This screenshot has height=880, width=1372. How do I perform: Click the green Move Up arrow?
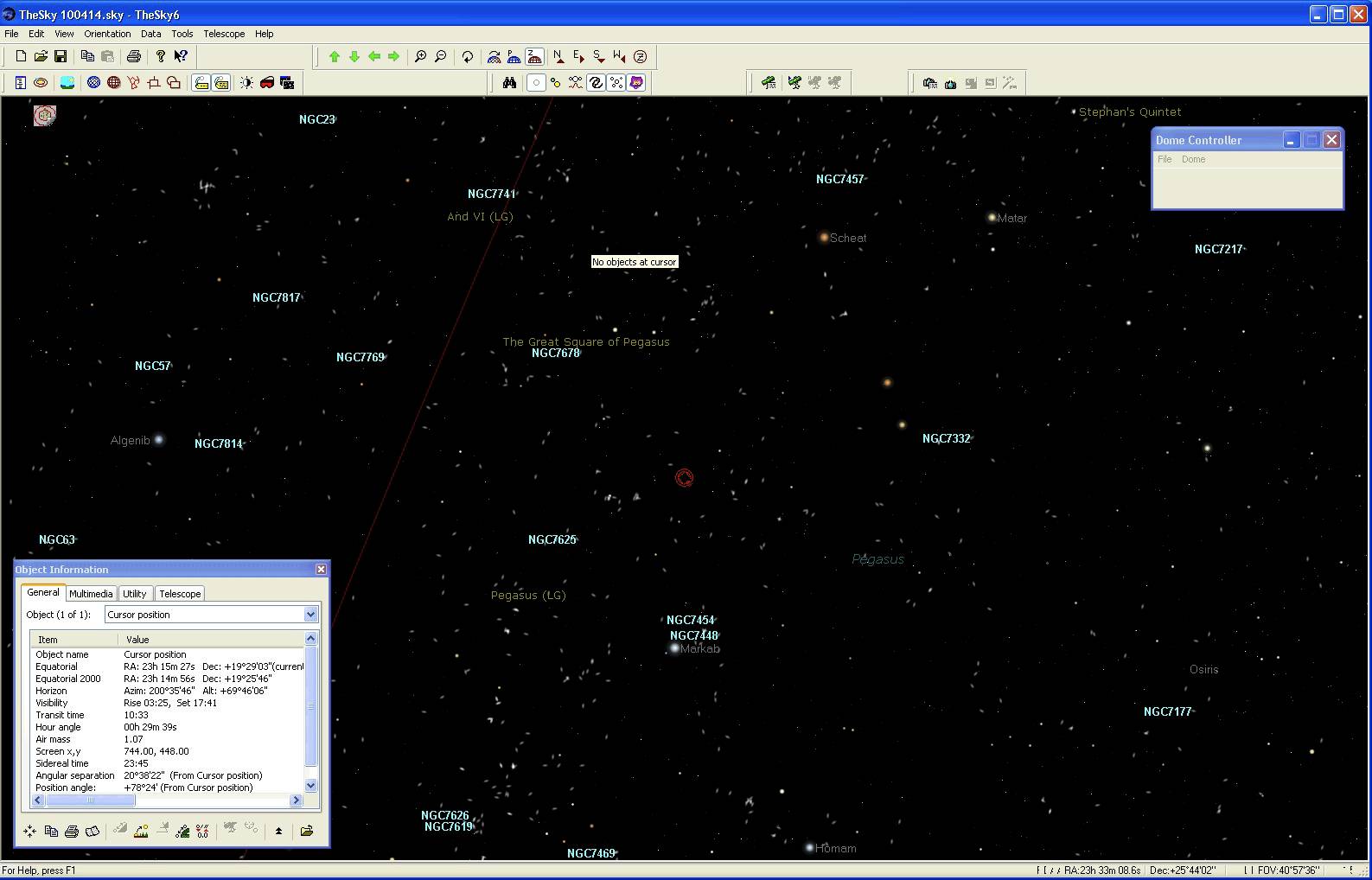(x=335, y=57)
